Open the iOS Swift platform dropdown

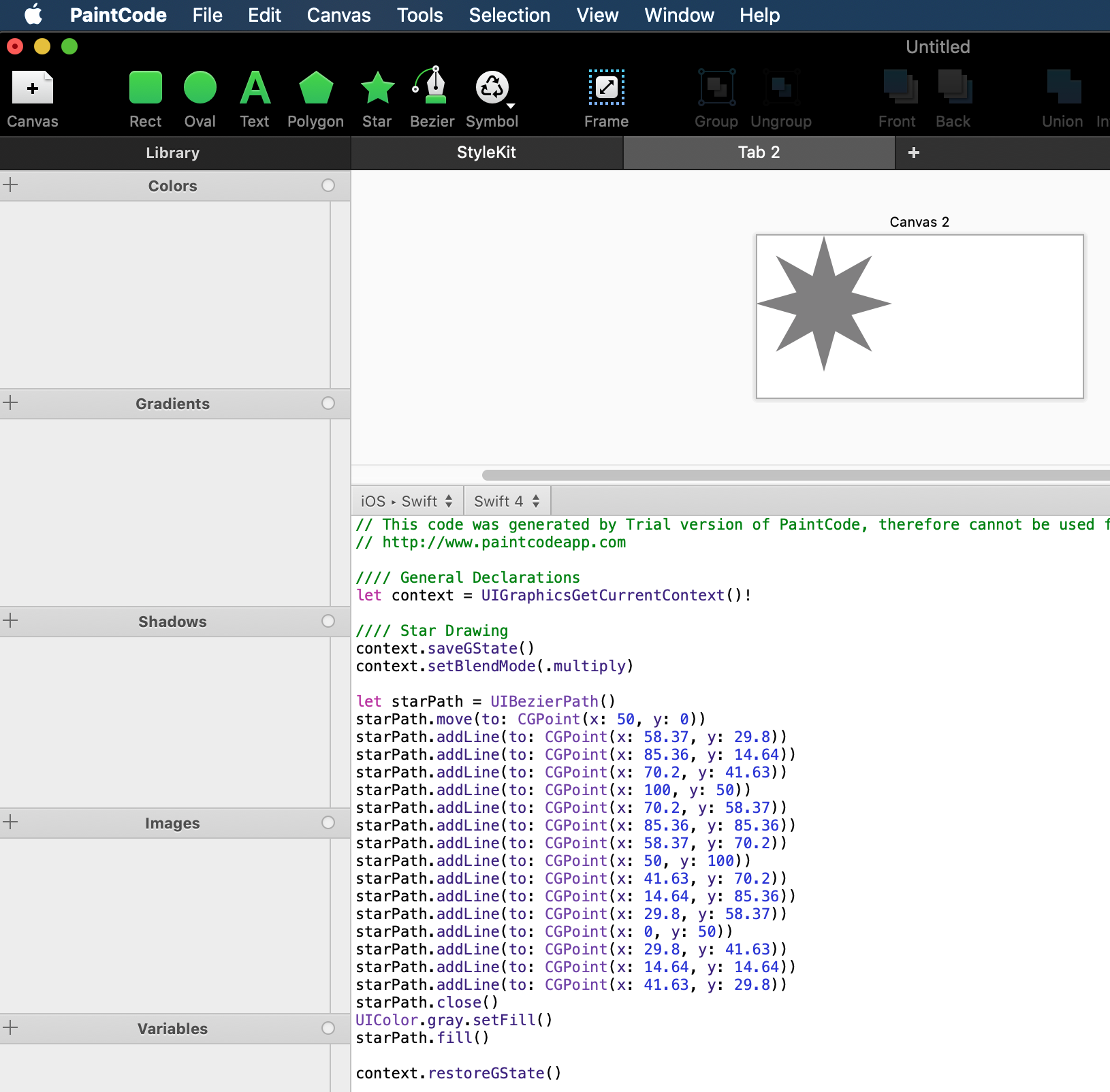pyautogui.click(x=407, y=501)
